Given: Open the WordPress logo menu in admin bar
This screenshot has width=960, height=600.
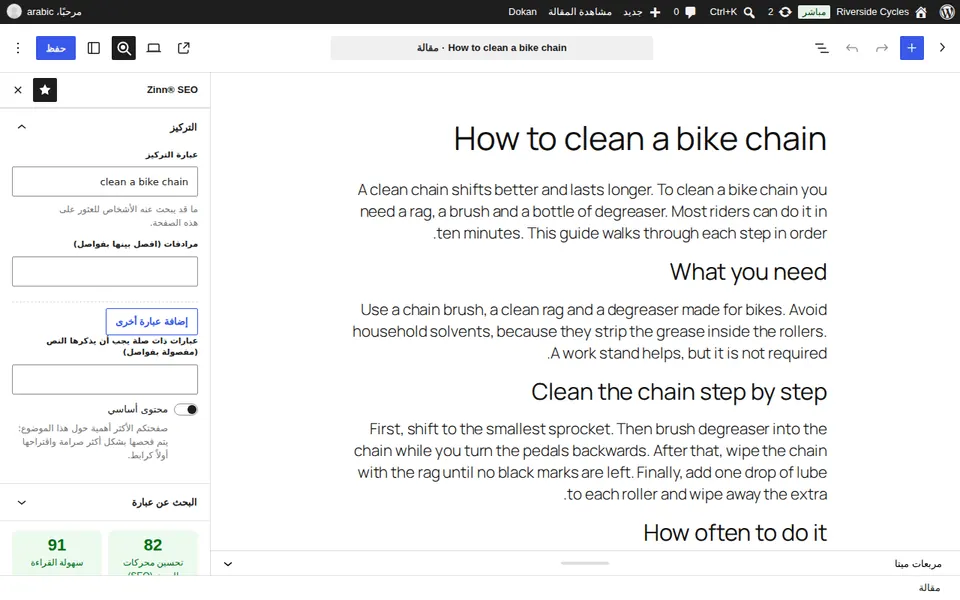Looking at the screenshot, I should point(945,12).
